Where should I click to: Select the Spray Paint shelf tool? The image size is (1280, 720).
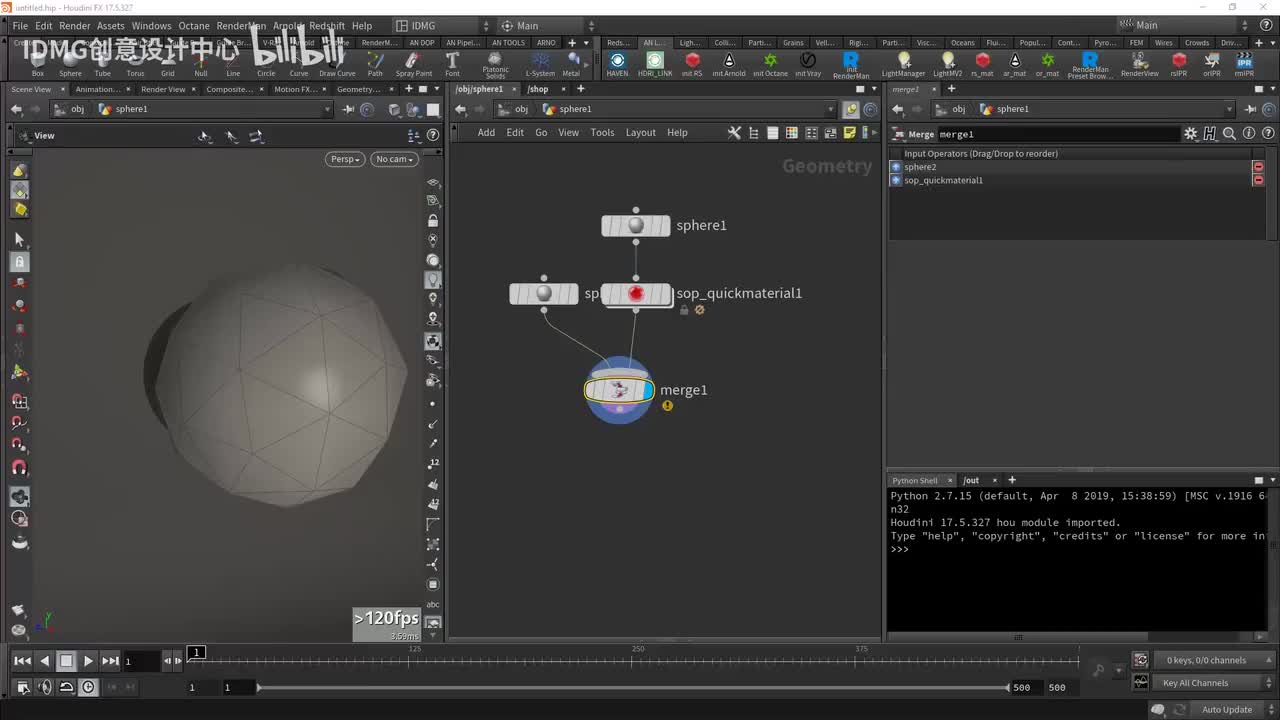click(x=413, y=64)
